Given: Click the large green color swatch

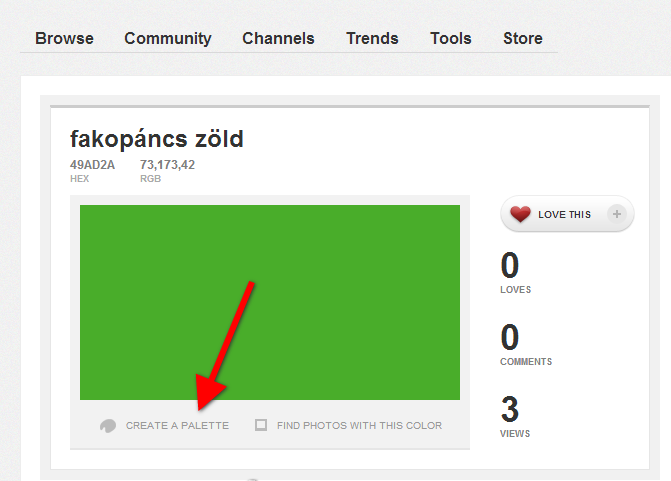Looking at the screenshot, I should click(270, 302).
